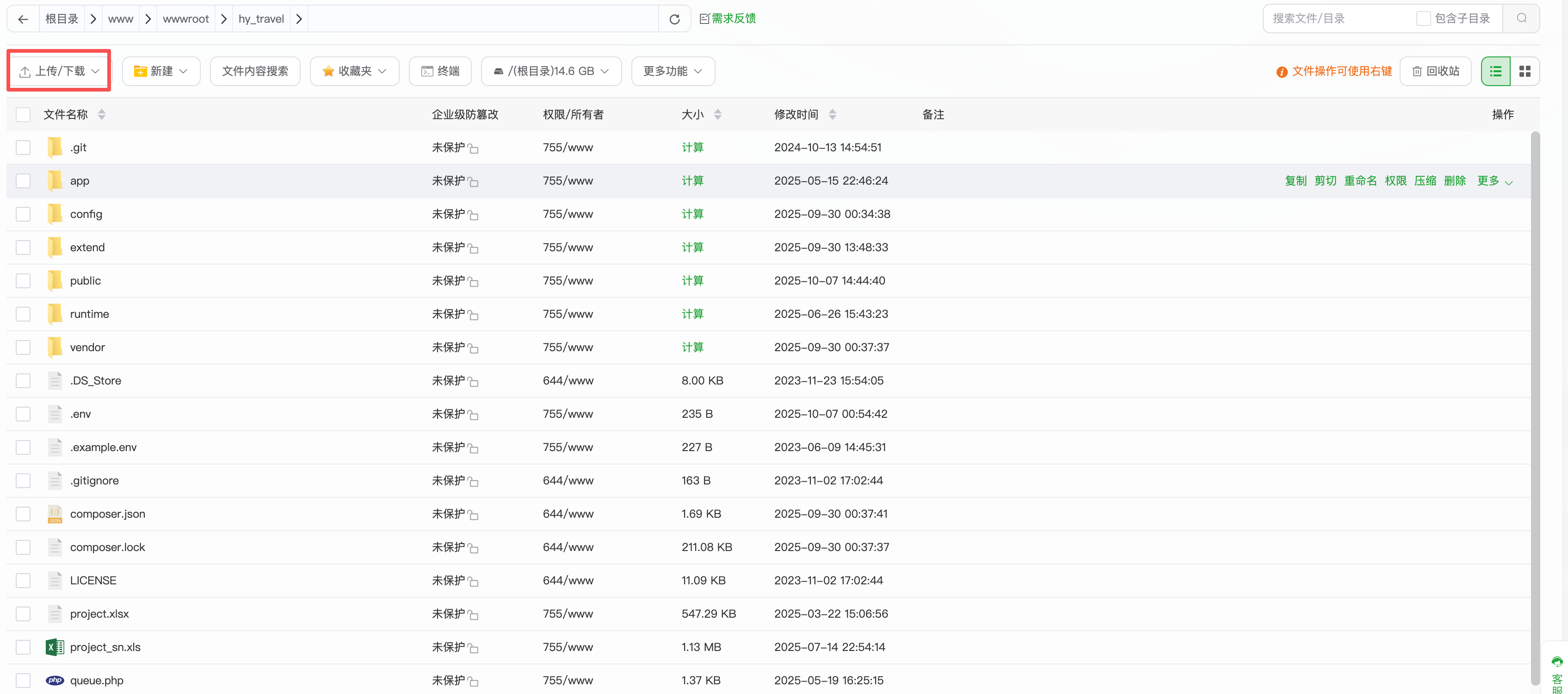Click the lock icon for .env file

(x=474, y=415)
